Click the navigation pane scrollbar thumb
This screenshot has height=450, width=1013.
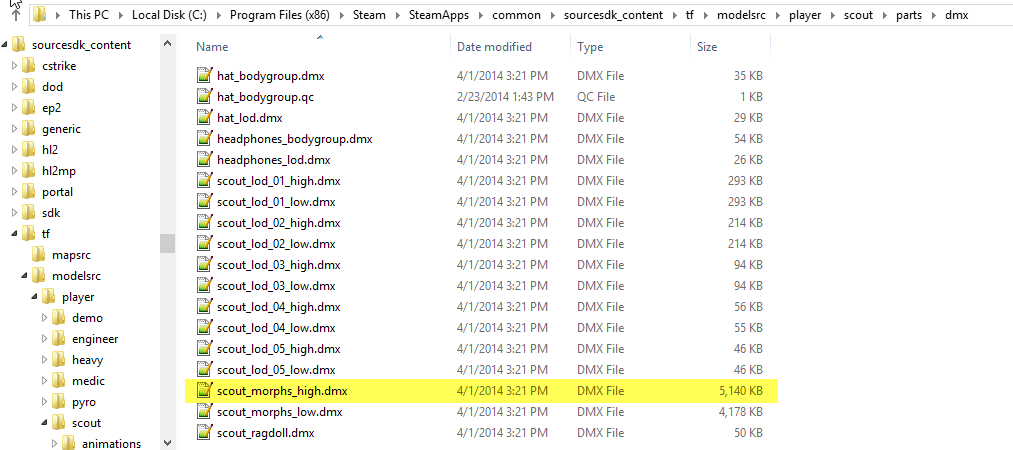(167, 243)
